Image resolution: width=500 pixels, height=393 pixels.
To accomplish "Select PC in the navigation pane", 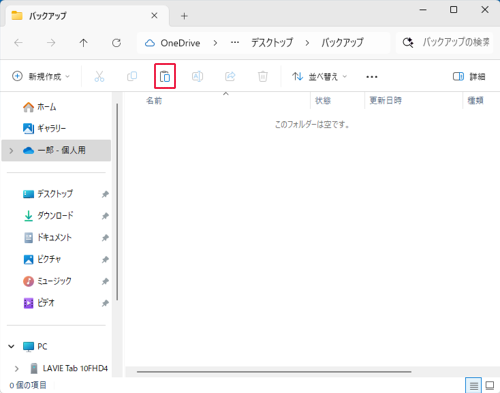I will pos(35,346).
